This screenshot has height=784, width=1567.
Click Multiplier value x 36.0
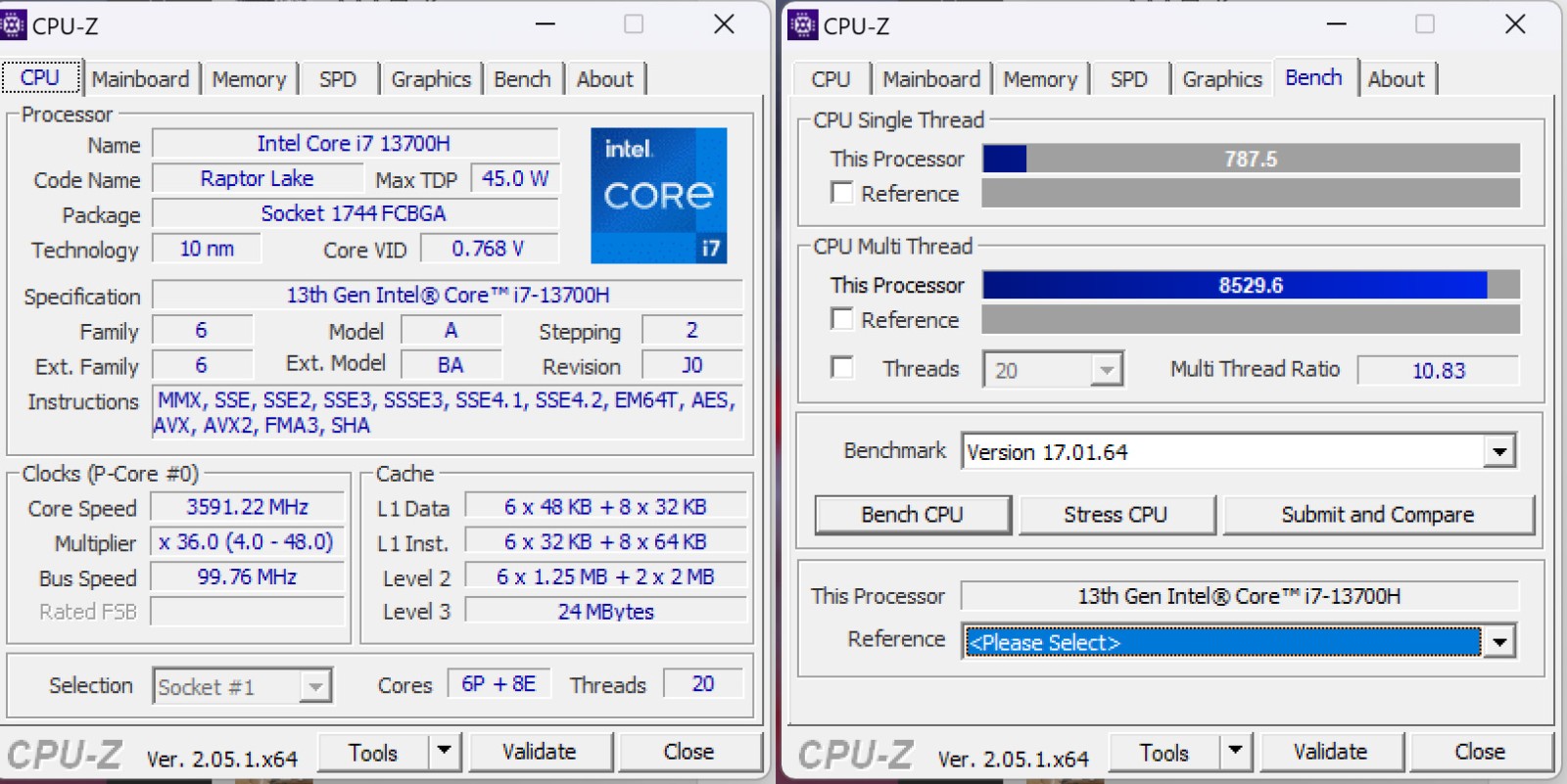[247, 542]
